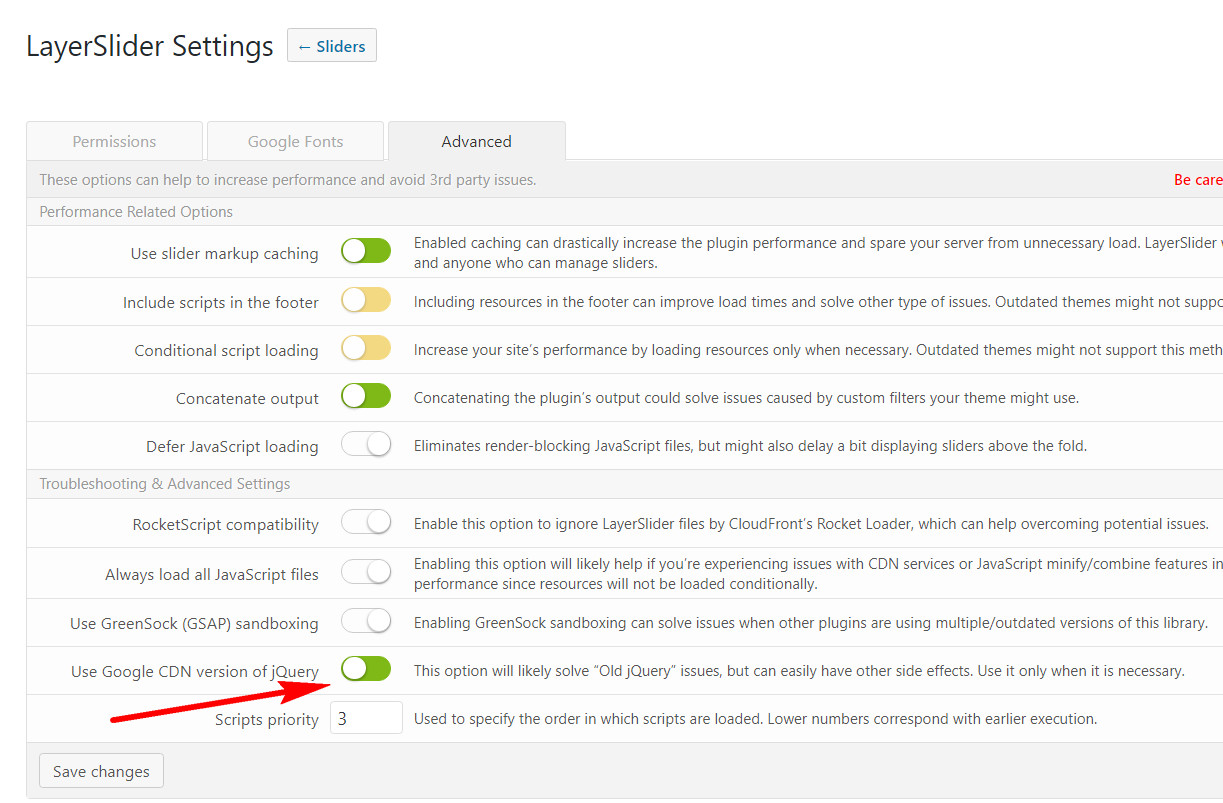Click the LayerSlider Settings heading
1223x803 pixels.
pyautogui.click(x=150, y=47)
